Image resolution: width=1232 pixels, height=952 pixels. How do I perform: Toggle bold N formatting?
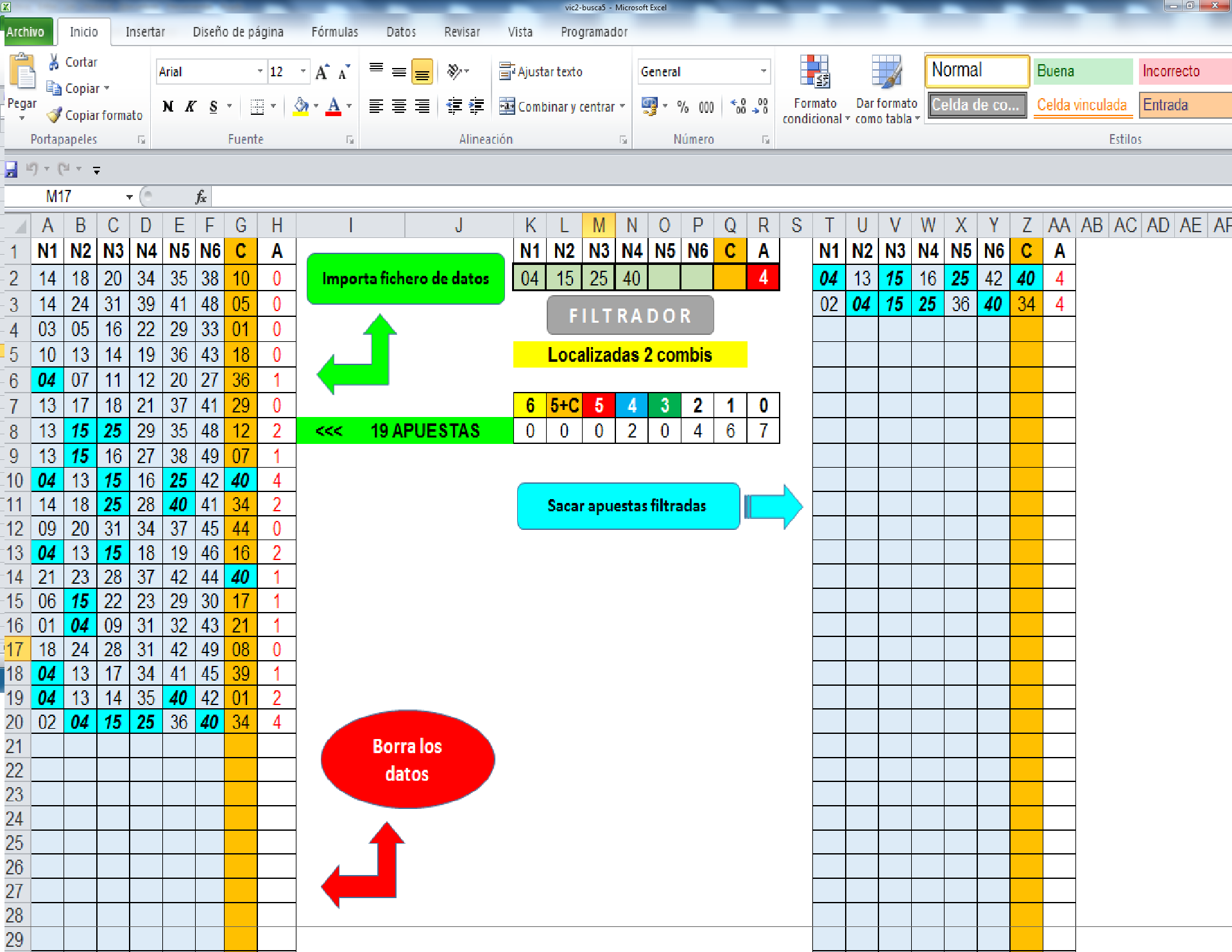point(168,106)
